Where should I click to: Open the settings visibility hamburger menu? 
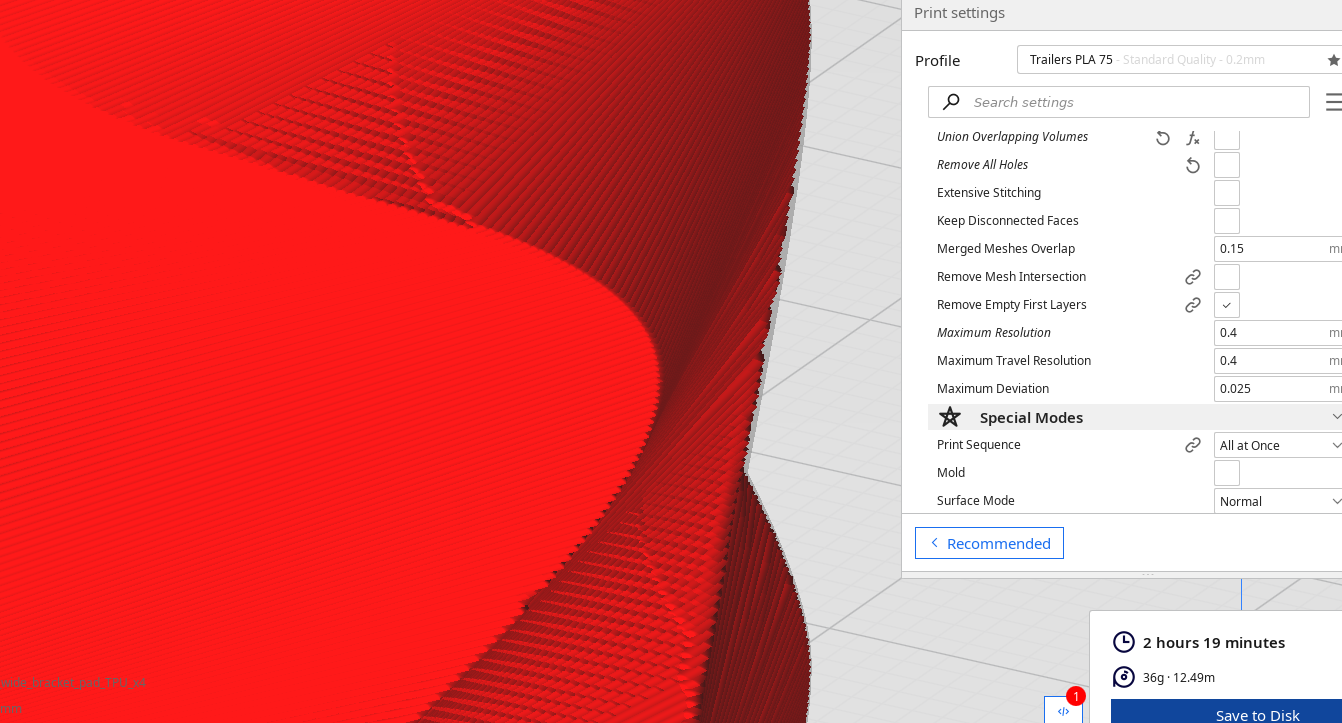point(1333,101)
